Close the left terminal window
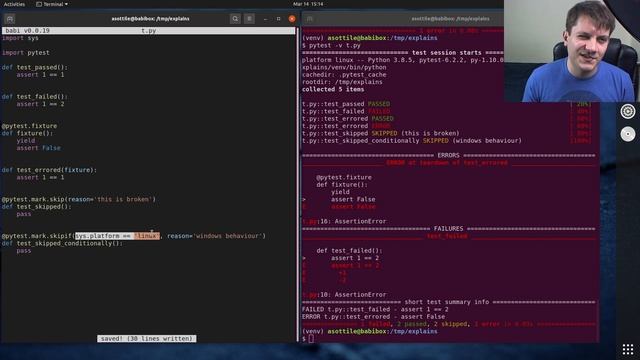The height and width of the screenshot is (360, 640). point(292,19)
